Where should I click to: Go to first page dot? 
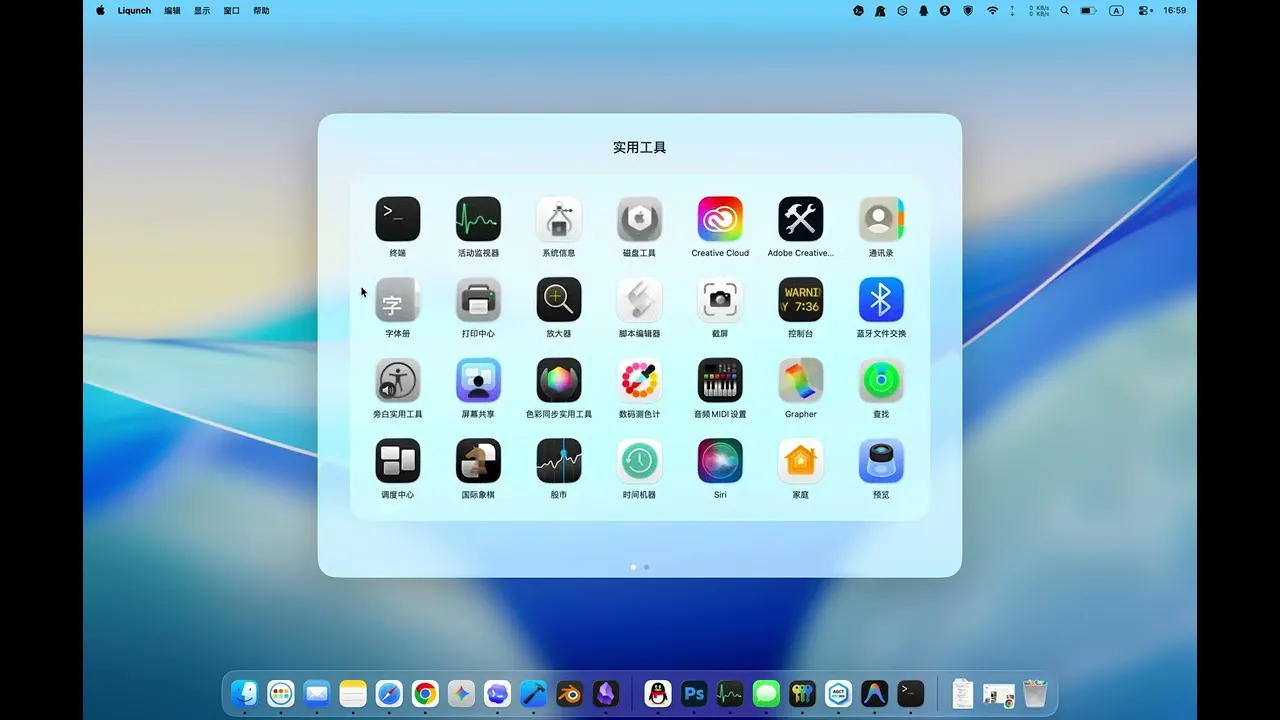coord(633,567)
